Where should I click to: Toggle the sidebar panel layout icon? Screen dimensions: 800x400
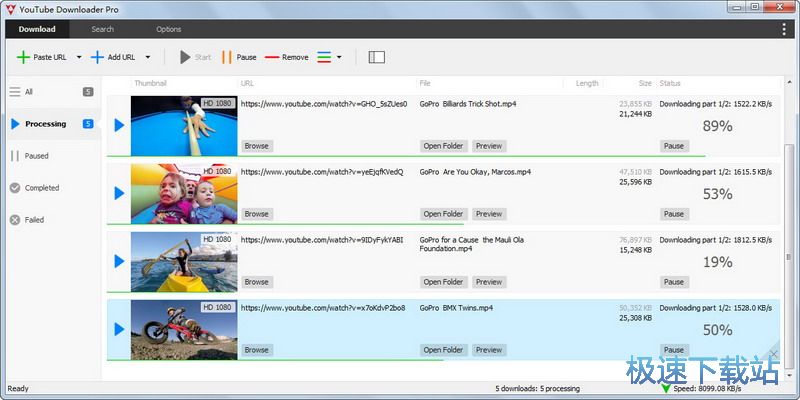click(376, 57)
